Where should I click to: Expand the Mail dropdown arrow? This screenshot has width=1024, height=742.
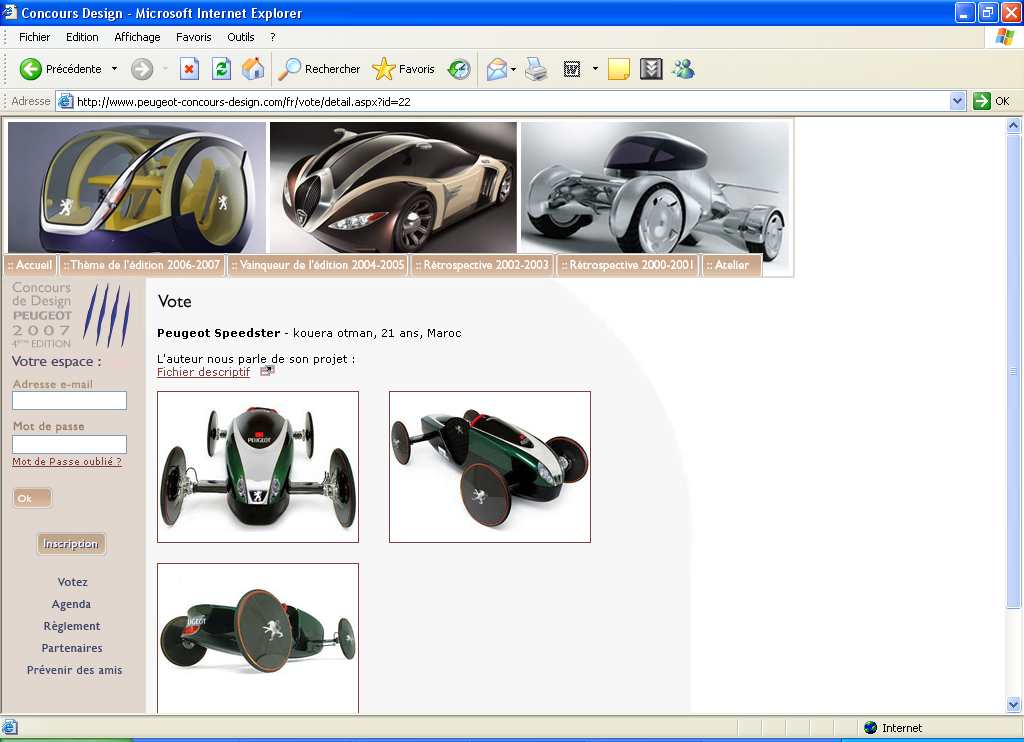click(x=513, y=69)
